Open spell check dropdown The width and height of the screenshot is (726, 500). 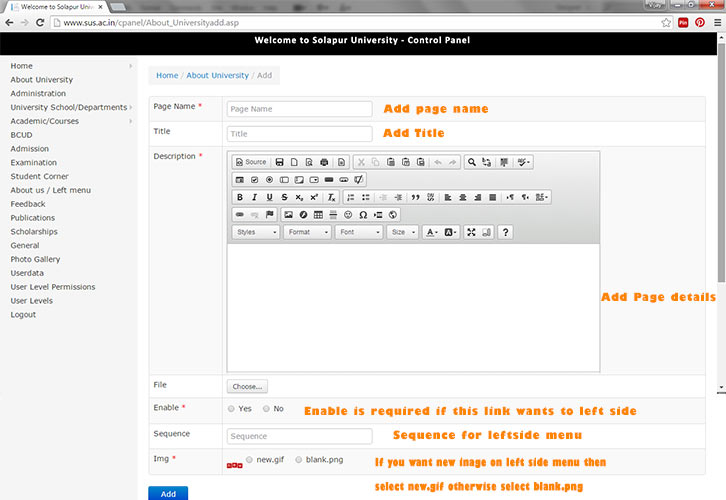click(x=523, y=162)
